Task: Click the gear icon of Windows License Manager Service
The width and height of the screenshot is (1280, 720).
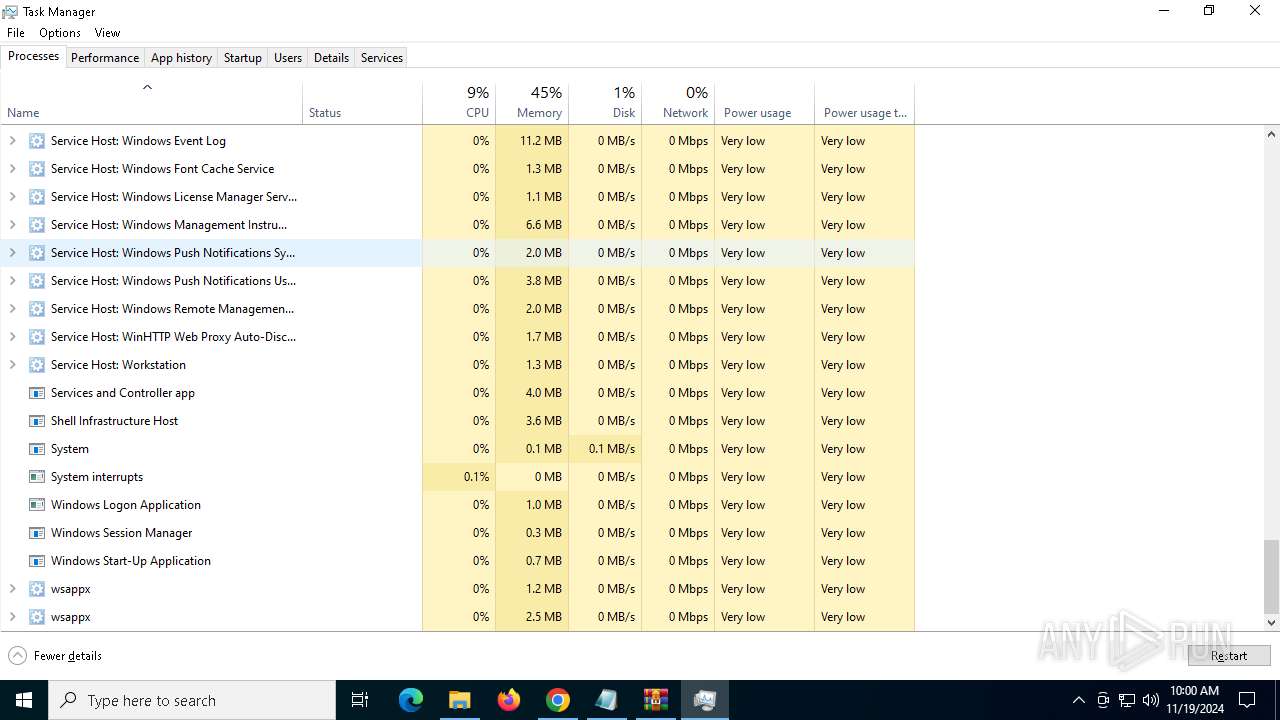Action: [37, 197]
